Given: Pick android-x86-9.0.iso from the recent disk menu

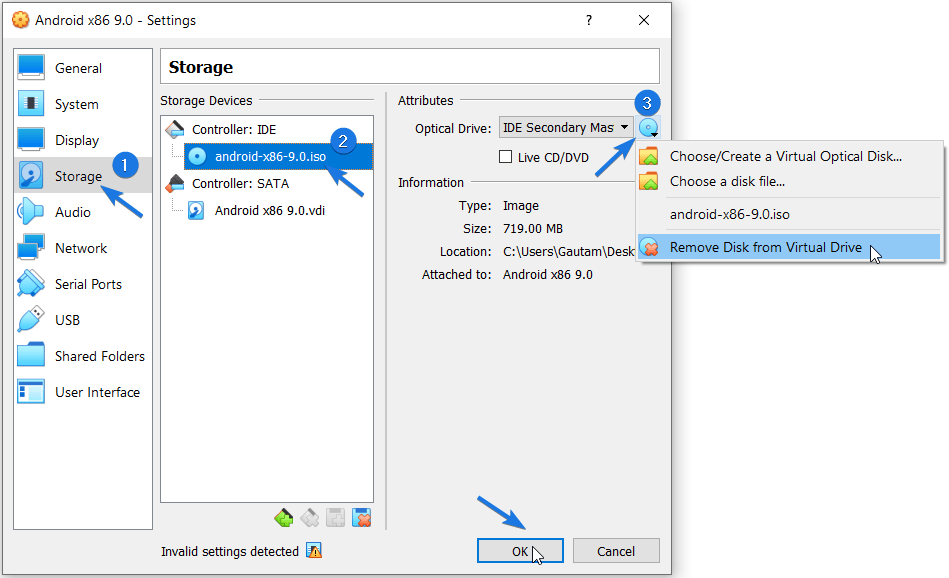Looking at the screenshot, I should [790, 214].
